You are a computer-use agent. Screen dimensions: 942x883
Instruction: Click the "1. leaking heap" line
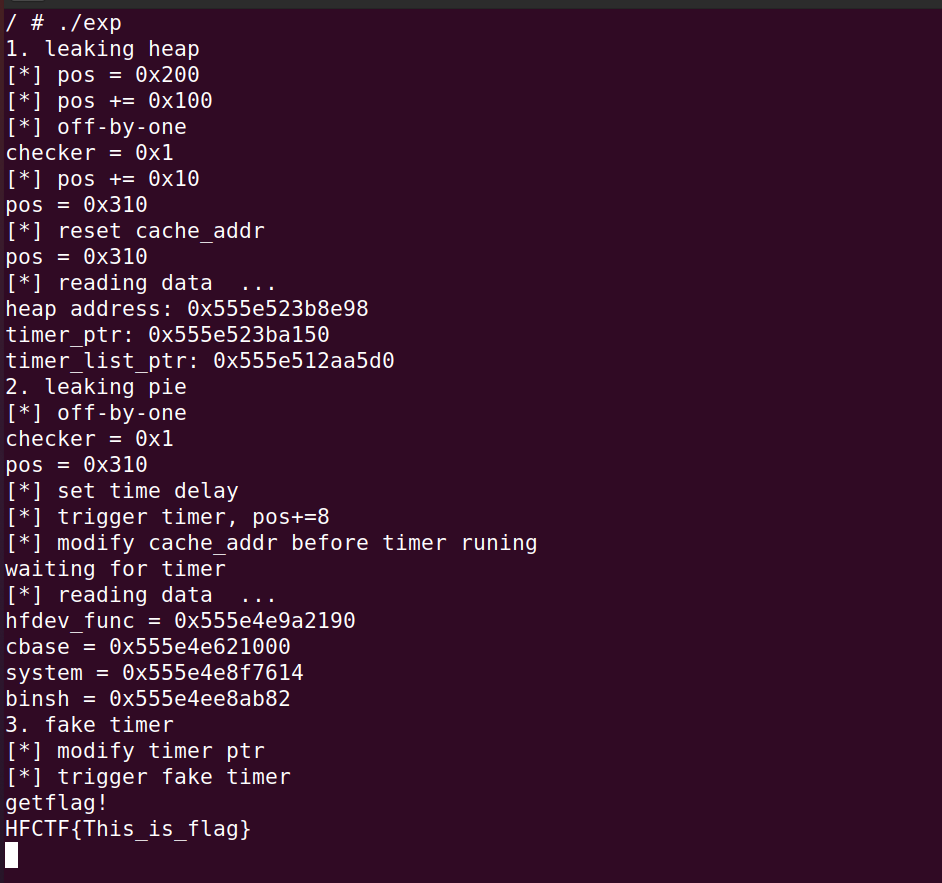102,49
